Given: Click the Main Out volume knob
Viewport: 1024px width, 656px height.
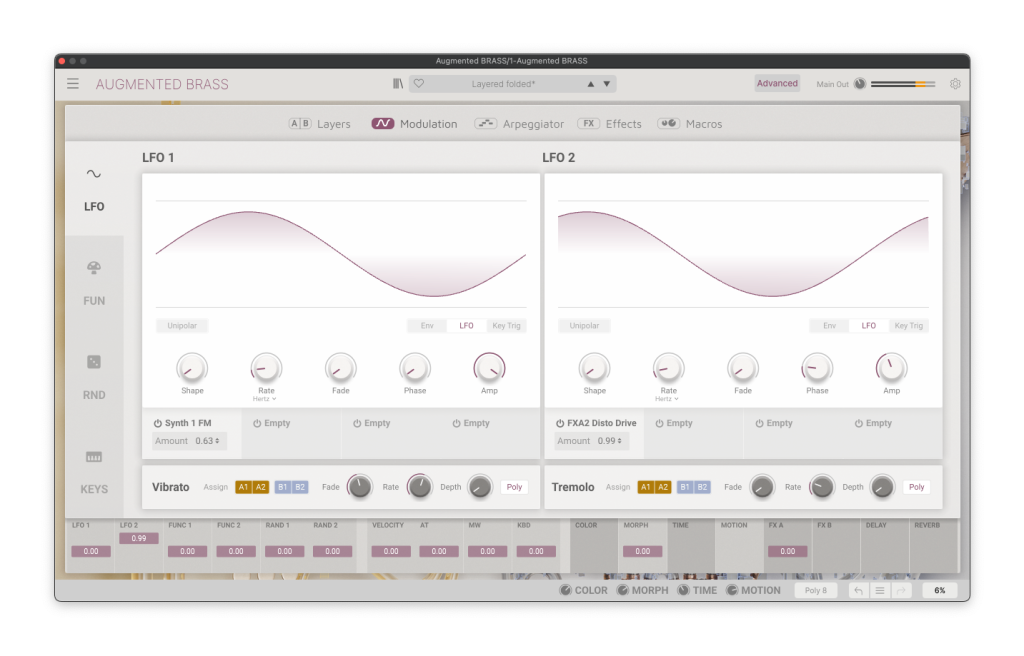Looking at the screenshot, I should pos(859,84).
